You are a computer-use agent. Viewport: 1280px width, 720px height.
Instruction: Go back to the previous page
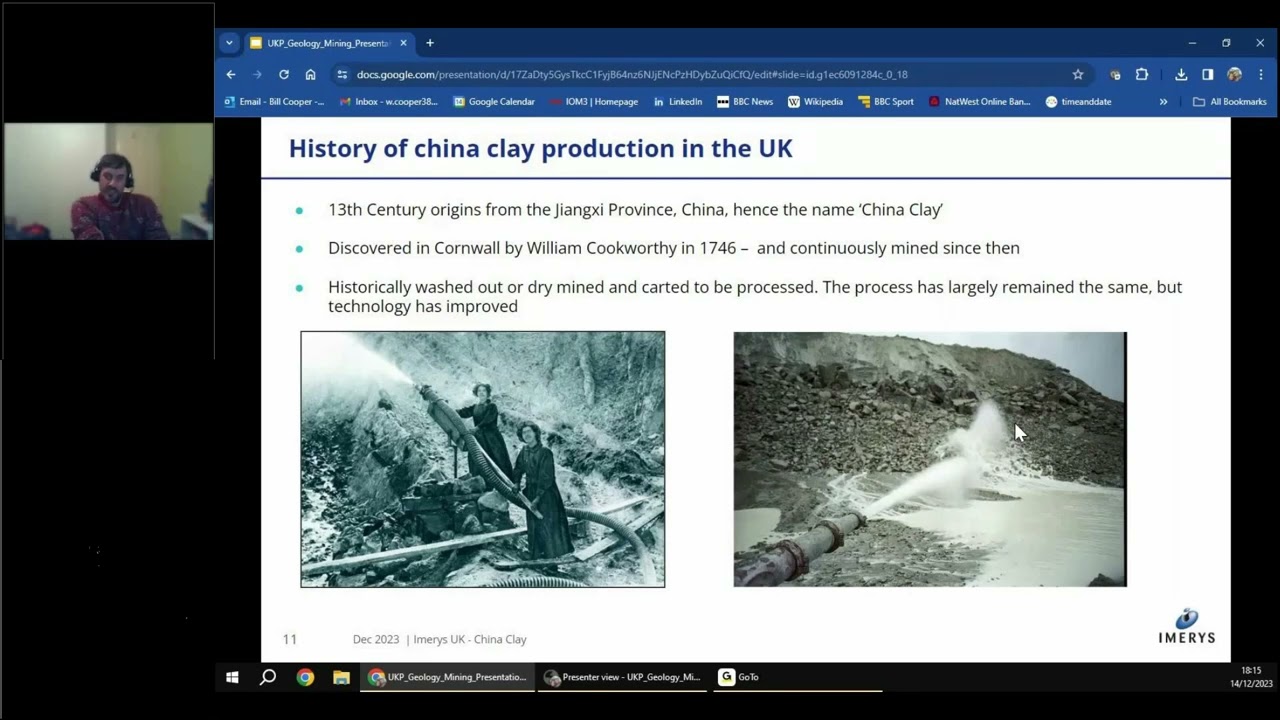[x=231, y=74]
